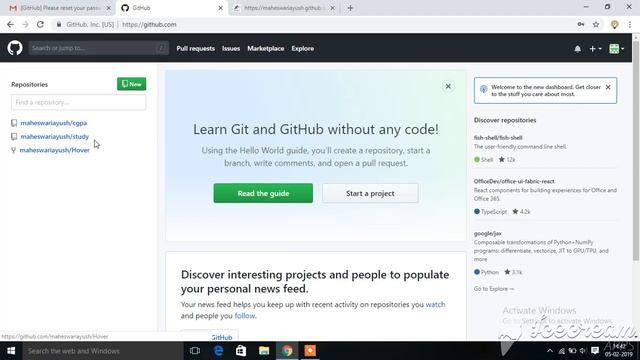
Task: Click the green New repository button
Action: coord(131,84)
